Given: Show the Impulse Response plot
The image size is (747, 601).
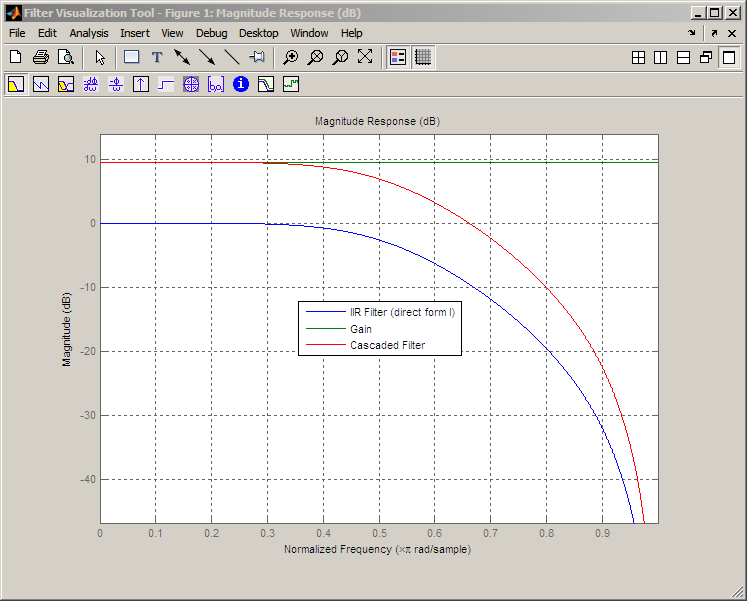Looking at the screenshot, I should pos(141,85).
